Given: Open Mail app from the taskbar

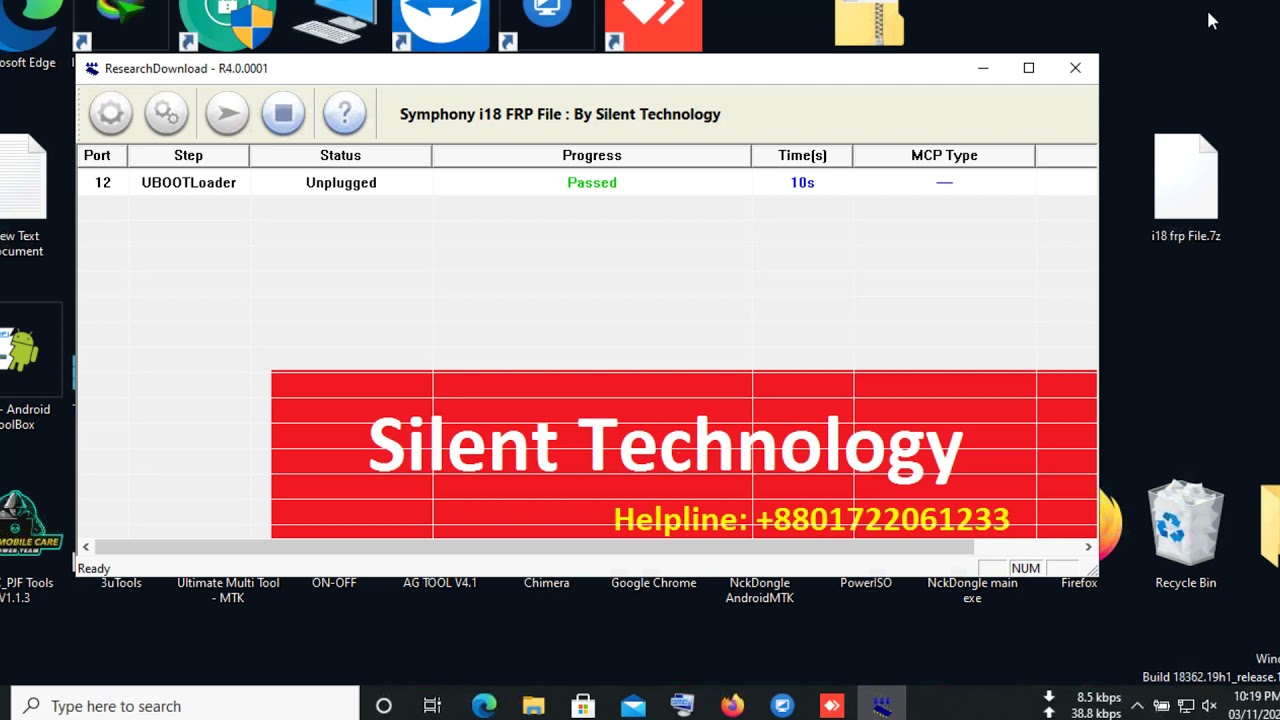Looking at the screenshot, I should (x=633, y=706).
